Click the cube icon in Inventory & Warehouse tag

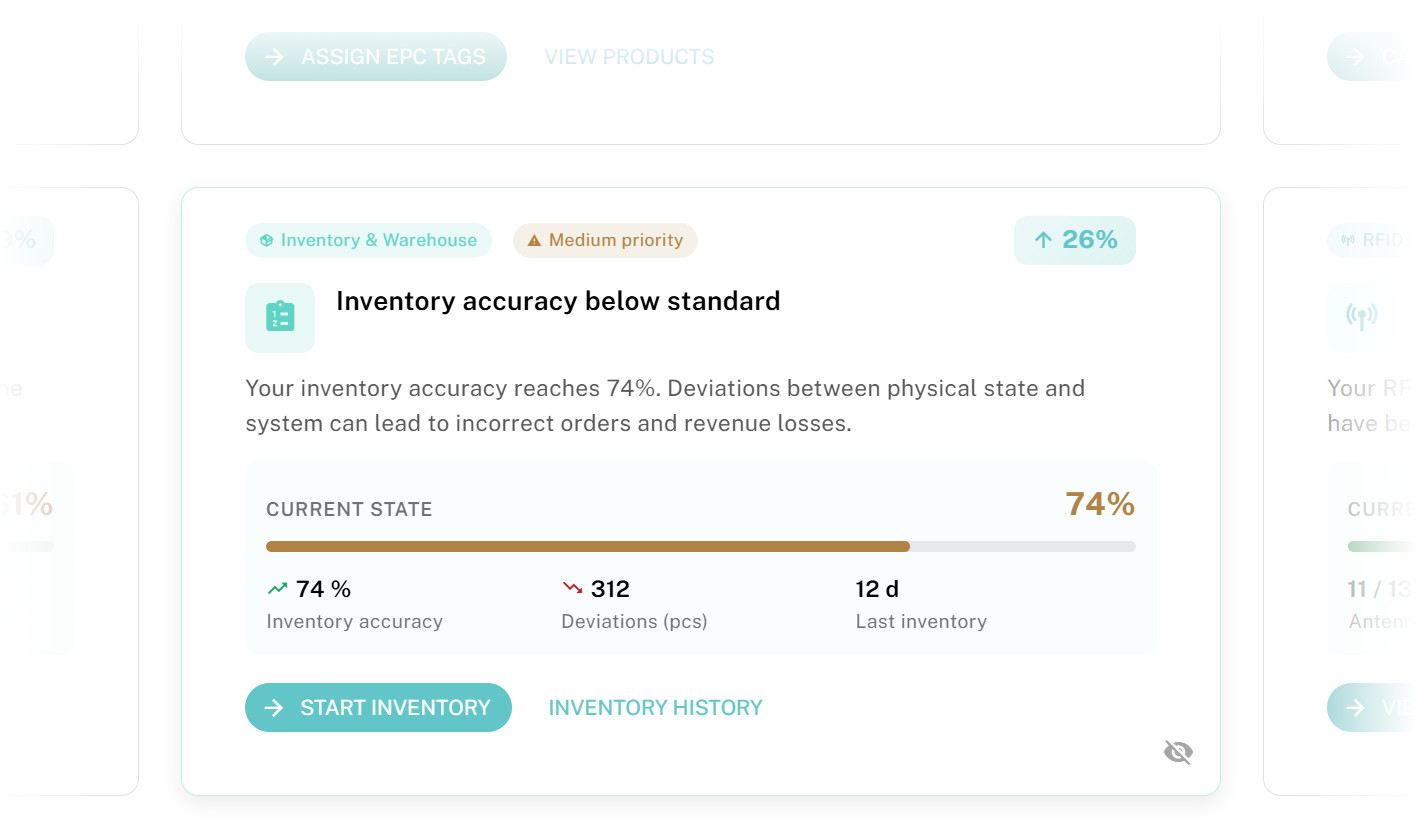pyautogui.click(x=266, y=241)
